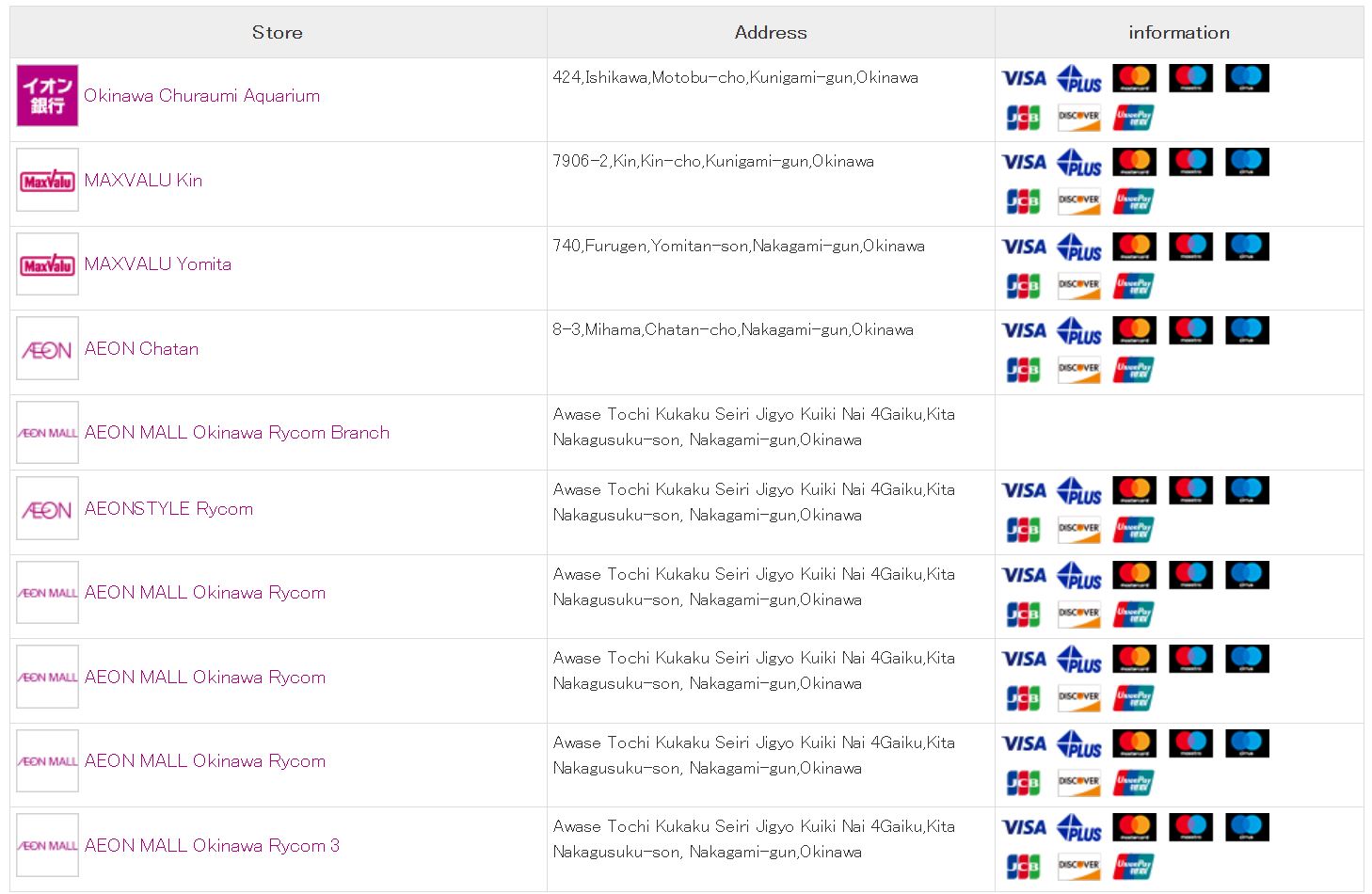This screenshot has width=1372, height=894.
Task: Click the Cirrus icon in the MAXVALU Yomita row
Action: point(1247,247)
